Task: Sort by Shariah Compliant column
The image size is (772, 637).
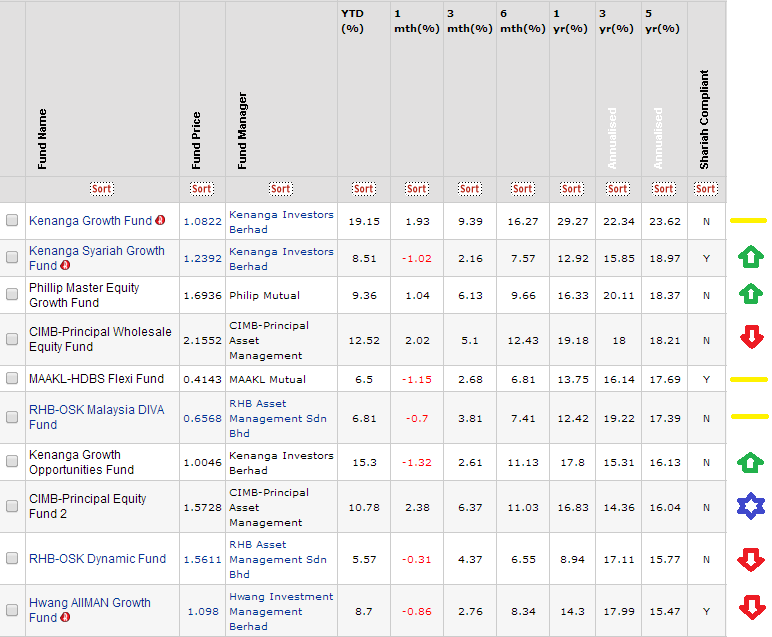Action: point(706,189)
